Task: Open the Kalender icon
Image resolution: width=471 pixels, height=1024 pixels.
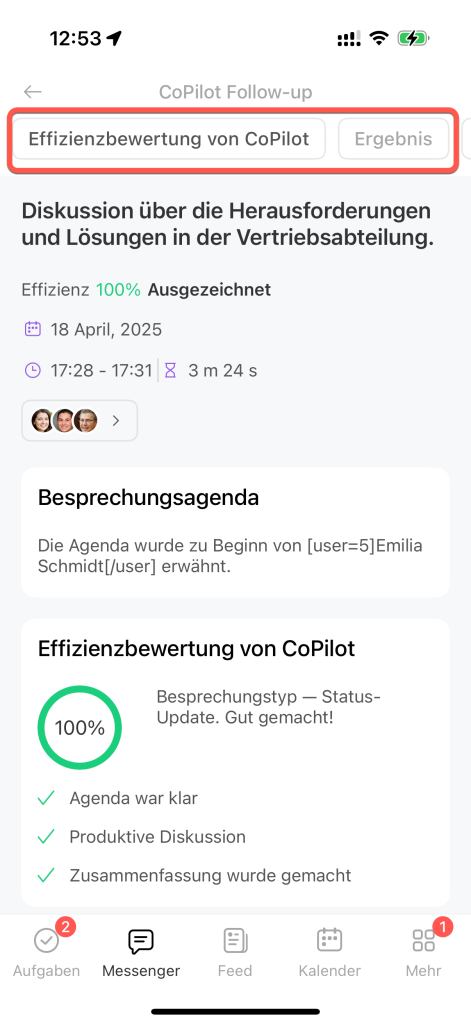Action: tap(329, 941)
